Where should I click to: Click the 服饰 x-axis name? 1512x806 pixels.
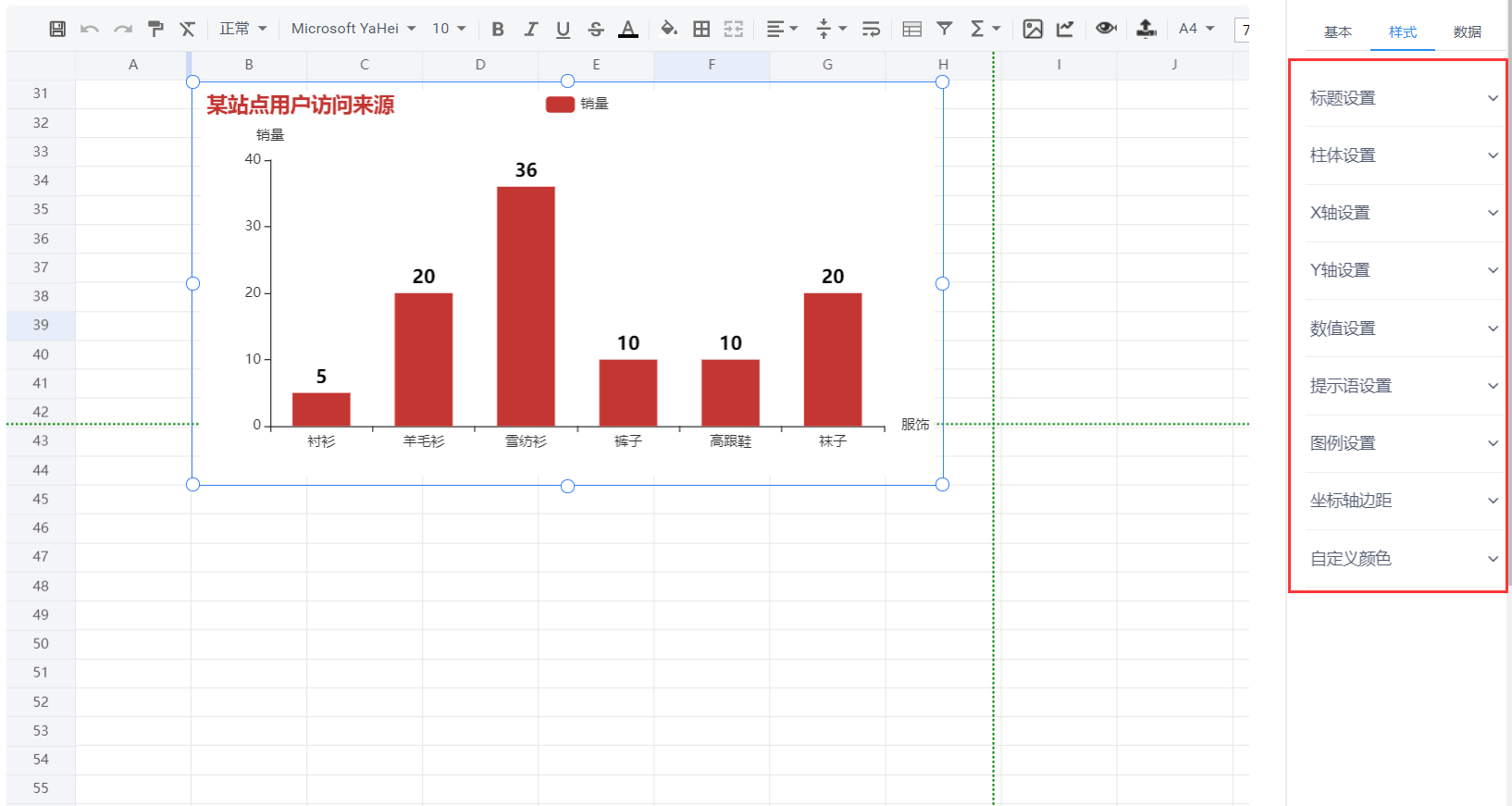click(x=915, y=425)
